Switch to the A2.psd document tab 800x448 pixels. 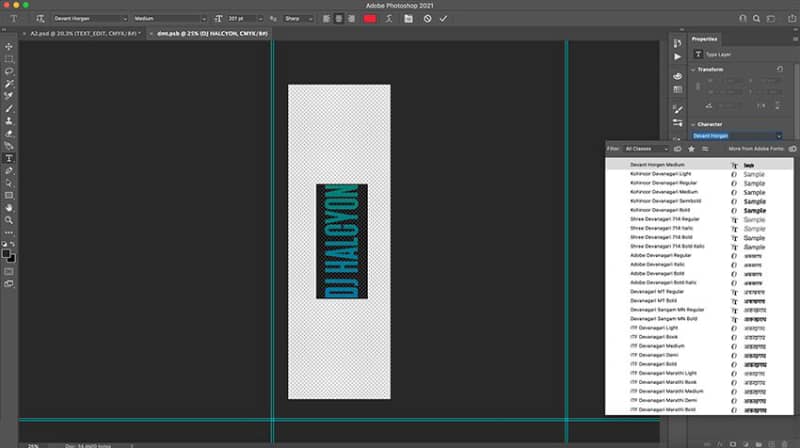(x=83, y=34)
